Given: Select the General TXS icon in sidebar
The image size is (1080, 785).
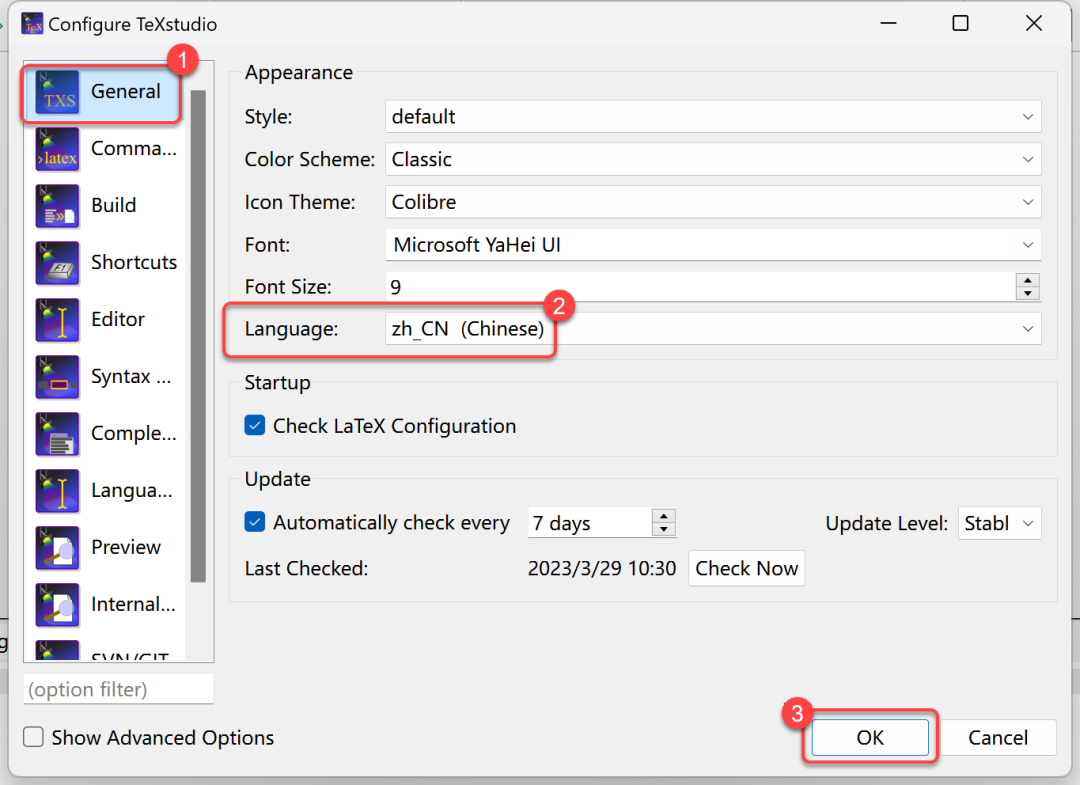Looking at the screenshot, I should pyautogui.click(x=58, y=93).
